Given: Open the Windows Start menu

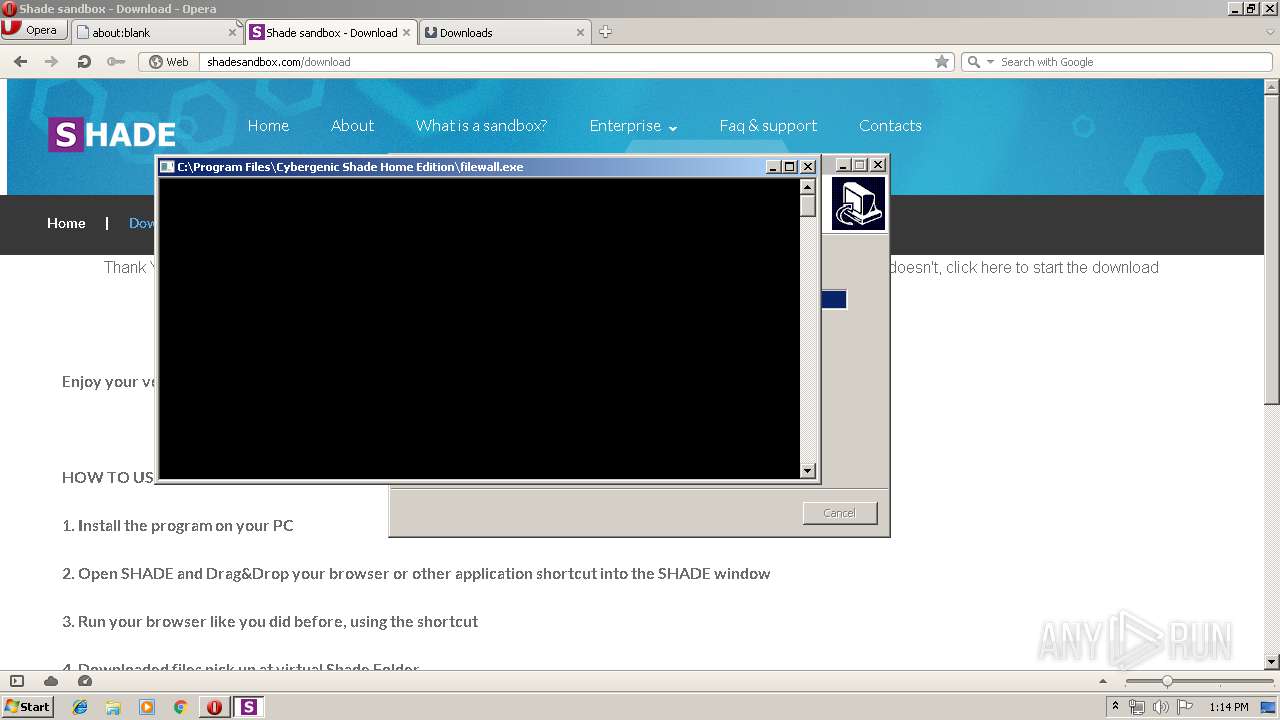Looking at the screenshot, I should (27, 706).
